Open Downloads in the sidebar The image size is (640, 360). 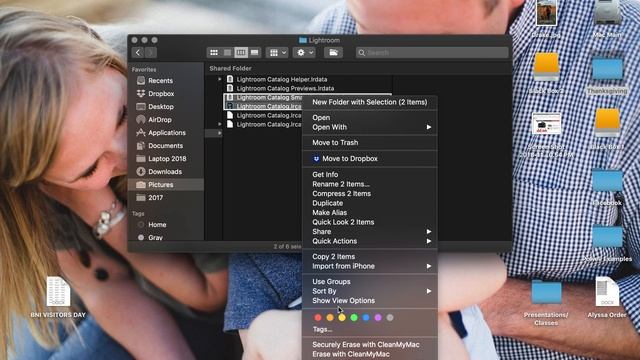point(166,172)
